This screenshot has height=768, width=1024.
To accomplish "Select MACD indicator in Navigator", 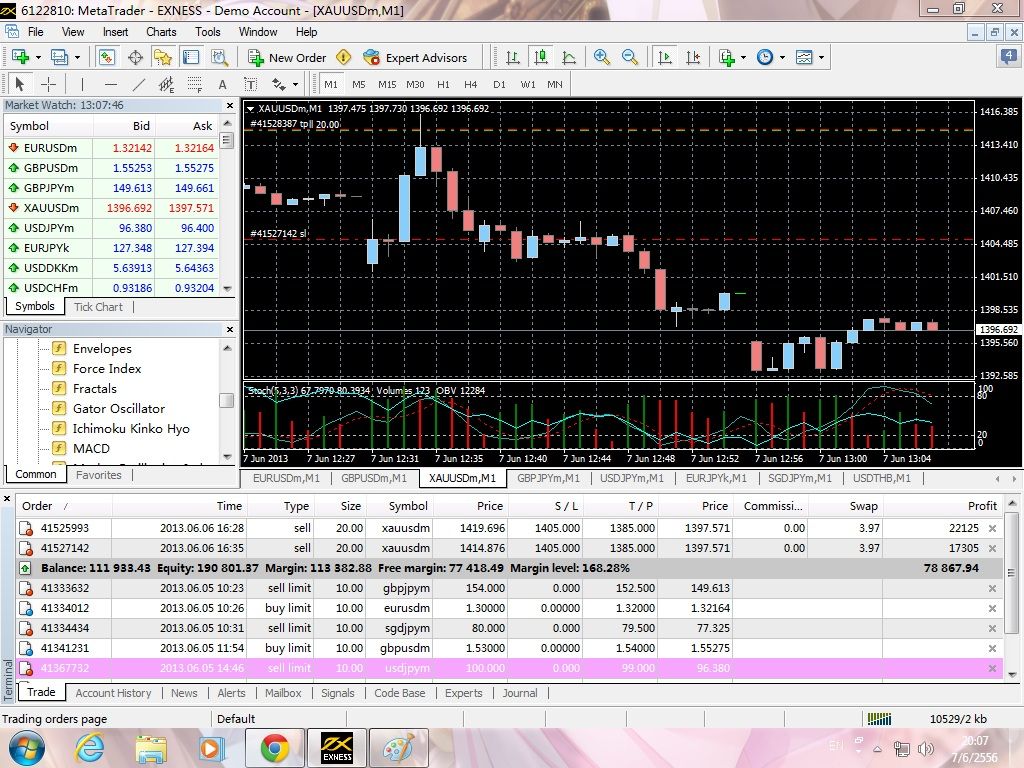I will (91, 449).
